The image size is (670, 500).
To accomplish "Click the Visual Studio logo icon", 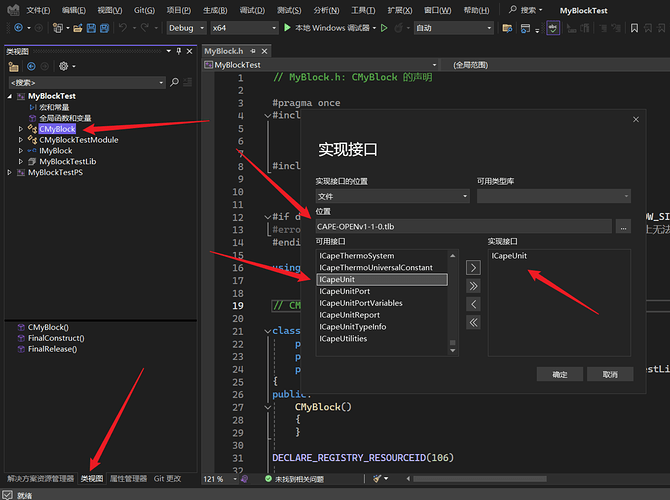I will click(x=13, y=10).
